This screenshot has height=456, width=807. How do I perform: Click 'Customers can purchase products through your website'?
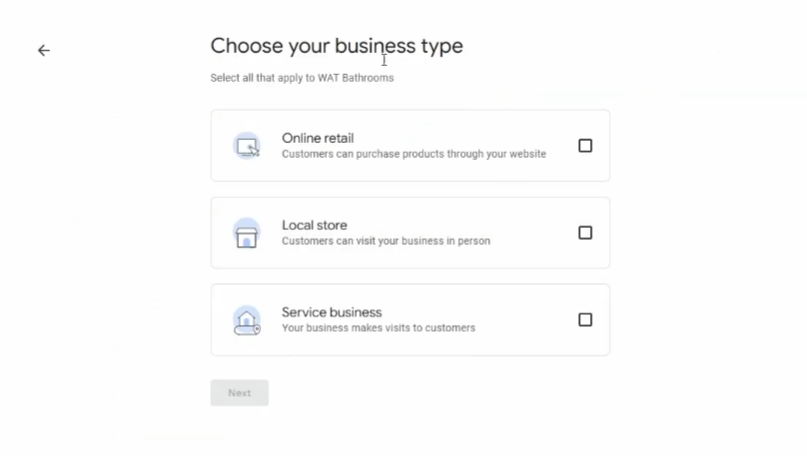413,154
